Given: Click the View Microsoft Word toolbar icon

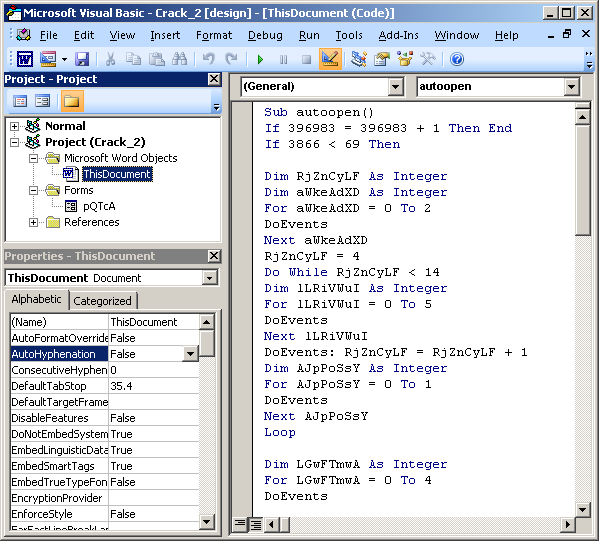Looking at the screenshot, I should (25, 59).
